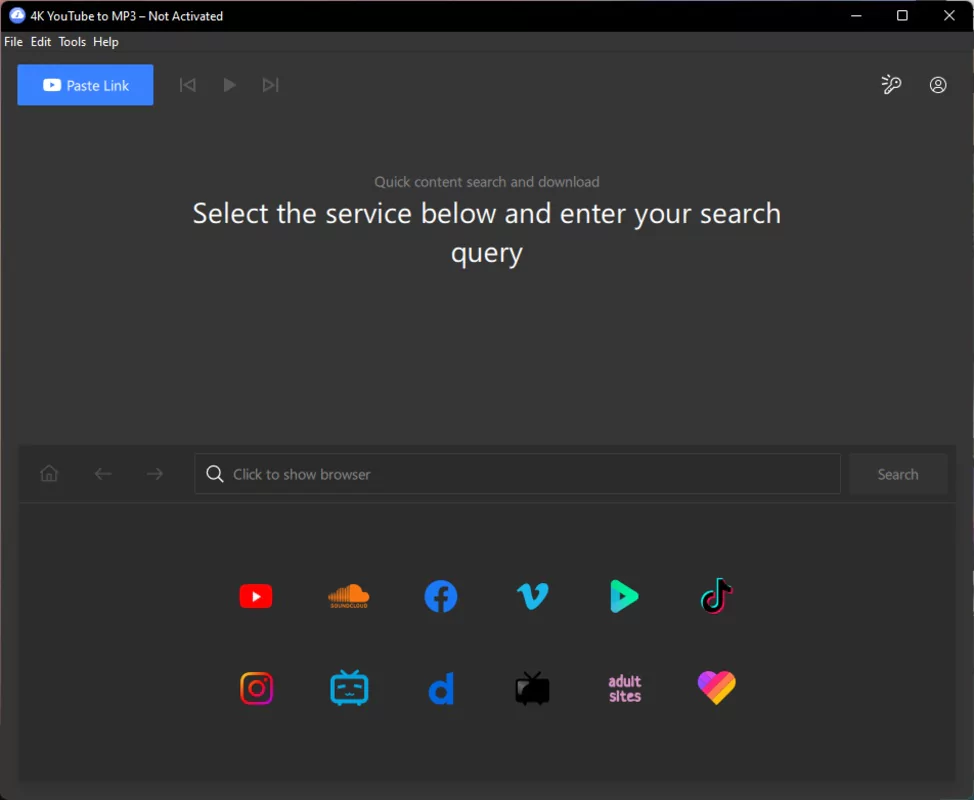Open the account profile icon

(x=937, y=85)
